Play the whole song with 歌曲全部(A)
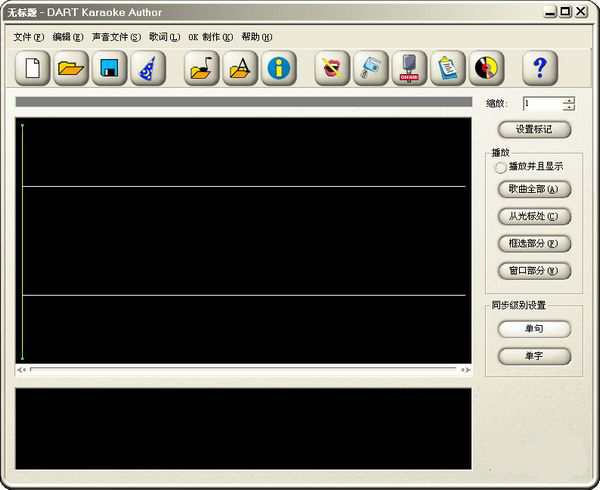Viewport: 600px width, 490px height. click(x=534, y=189)
